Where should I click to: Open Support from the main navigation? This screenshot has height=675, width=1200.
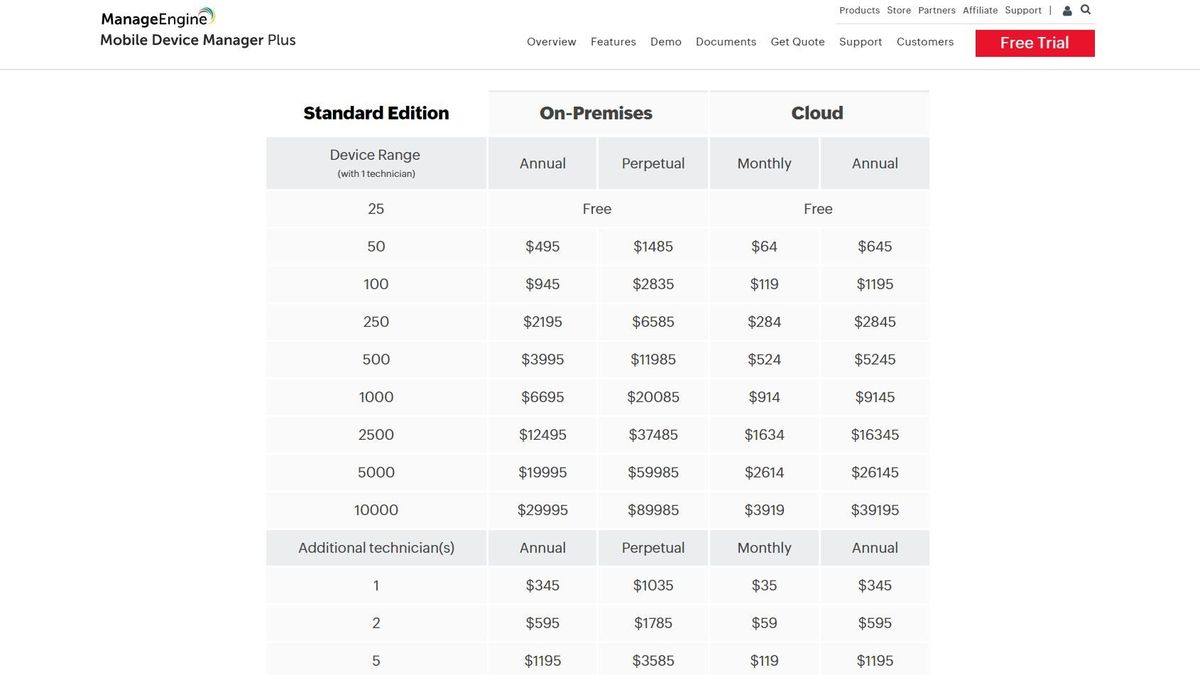point(860,41)
